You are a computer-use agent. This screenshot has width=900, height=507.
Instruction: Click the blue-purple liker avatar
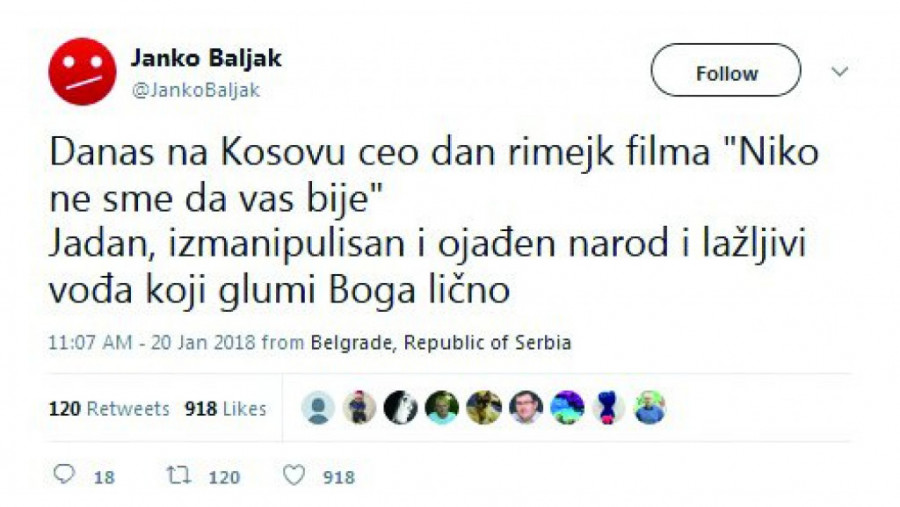click(567, 408)
